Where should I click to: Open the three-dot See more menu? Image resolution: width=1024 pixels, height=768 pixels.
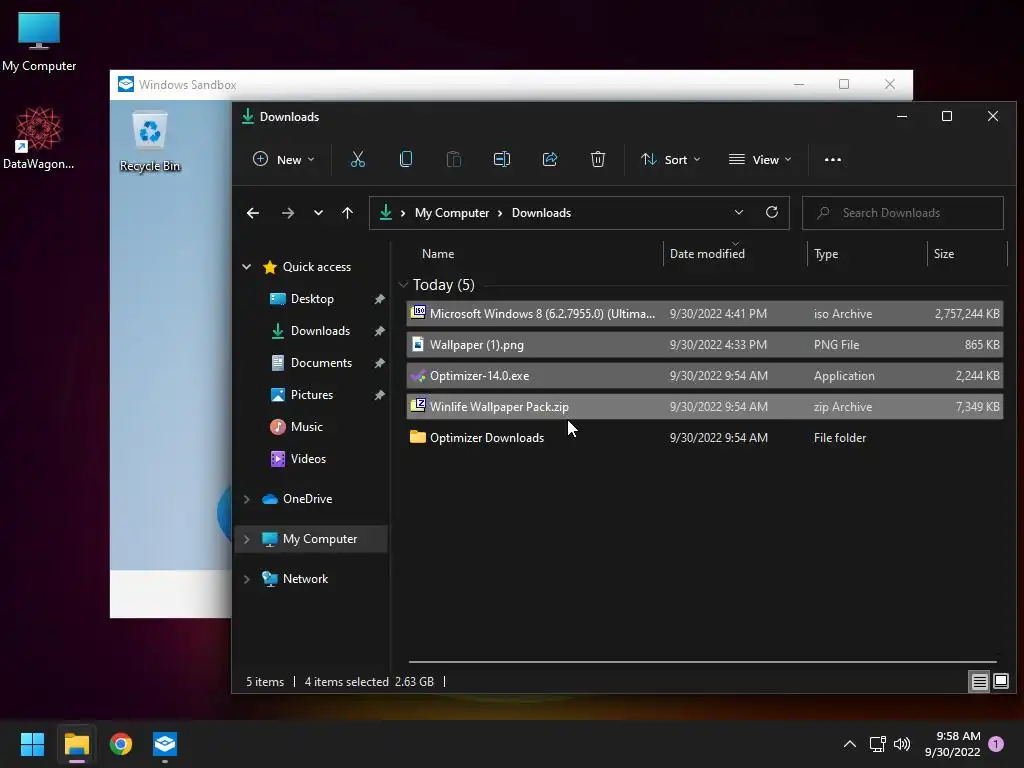point(833,159)
